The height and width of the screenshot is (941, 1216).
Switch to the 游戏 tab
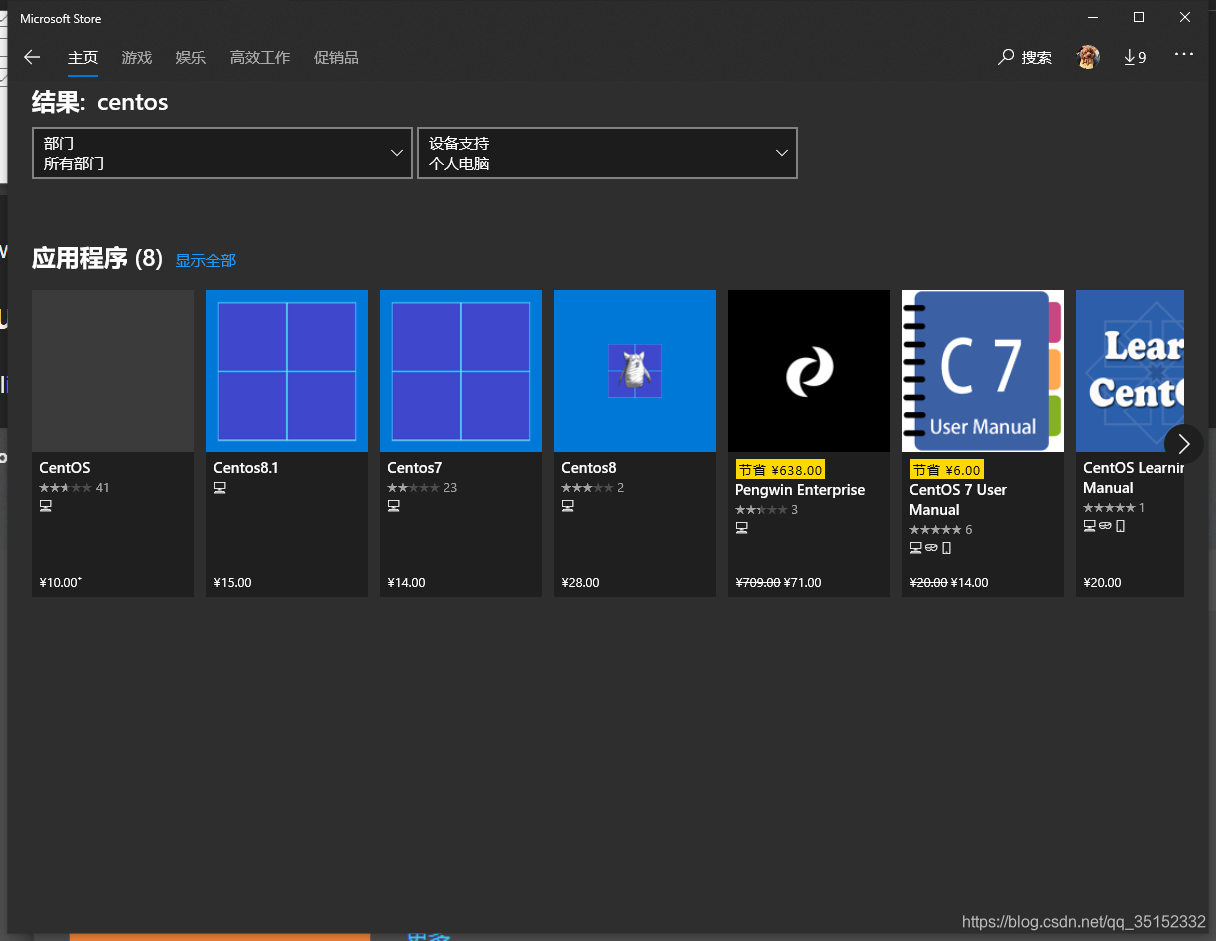coord(137,57)
